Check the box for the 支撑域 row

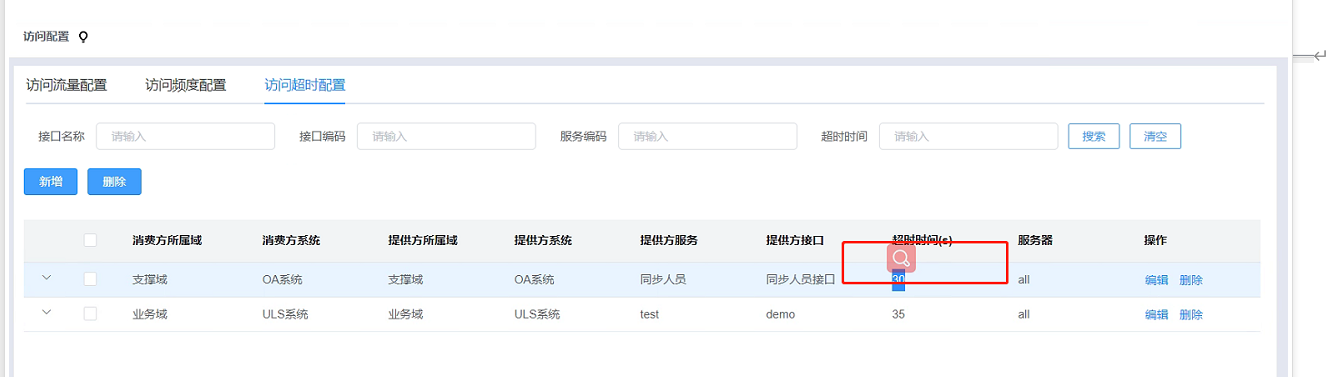tap(90, 280)
